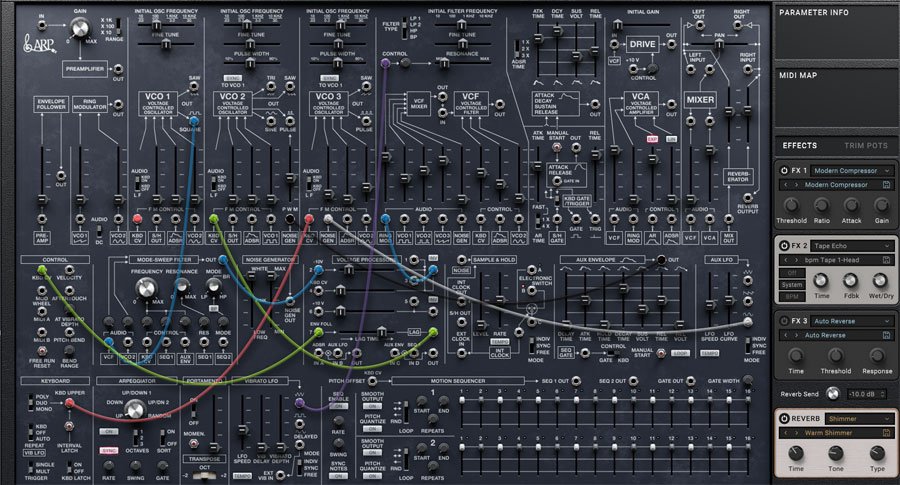Screen dimensions: 900x485
Task: Click the Portamento Momentary button
Action: pyautogui.click(x=194, y=444)
